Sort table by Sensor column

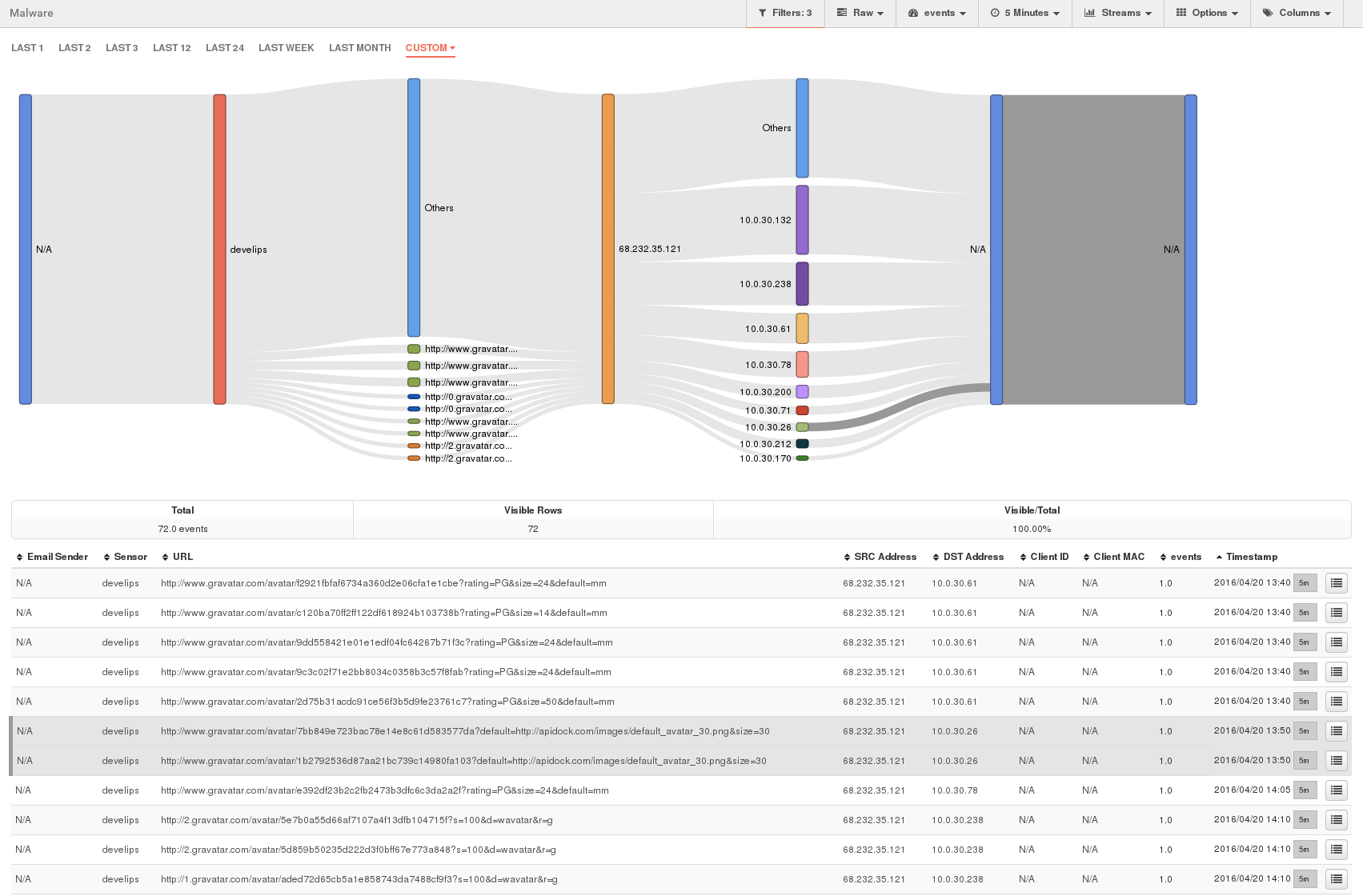pyautogui.click(x=125, y=557)
